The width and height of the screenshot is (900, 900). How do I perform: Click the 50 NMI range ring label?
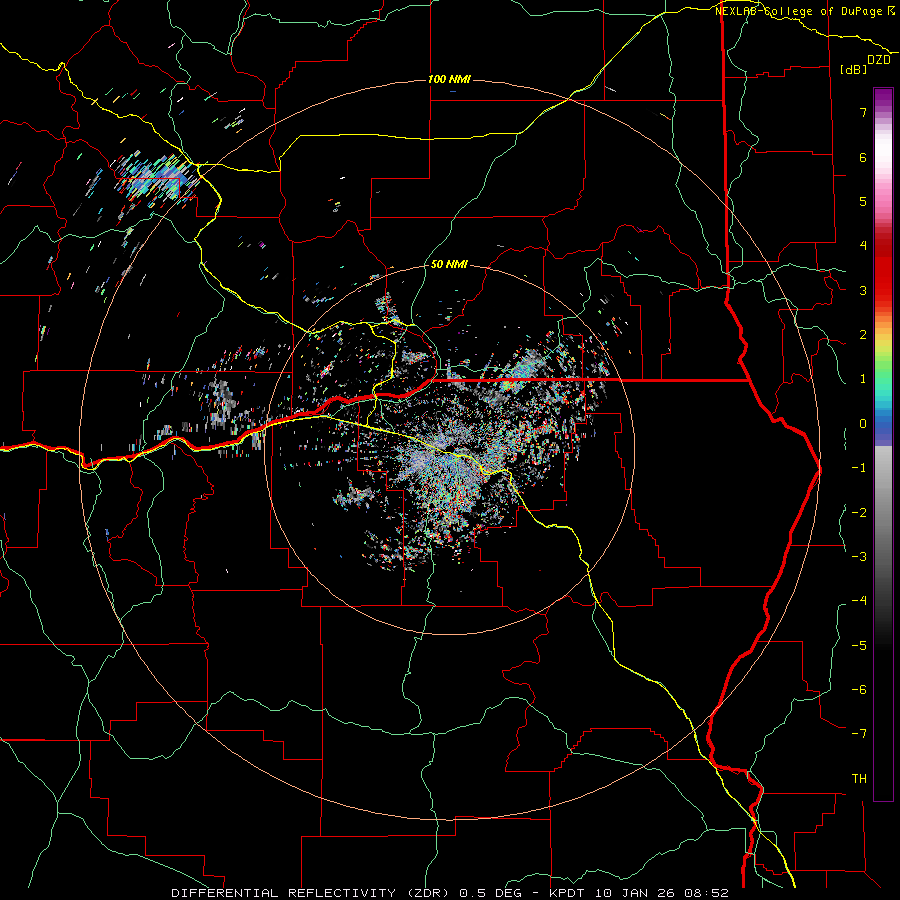[449, 264]
